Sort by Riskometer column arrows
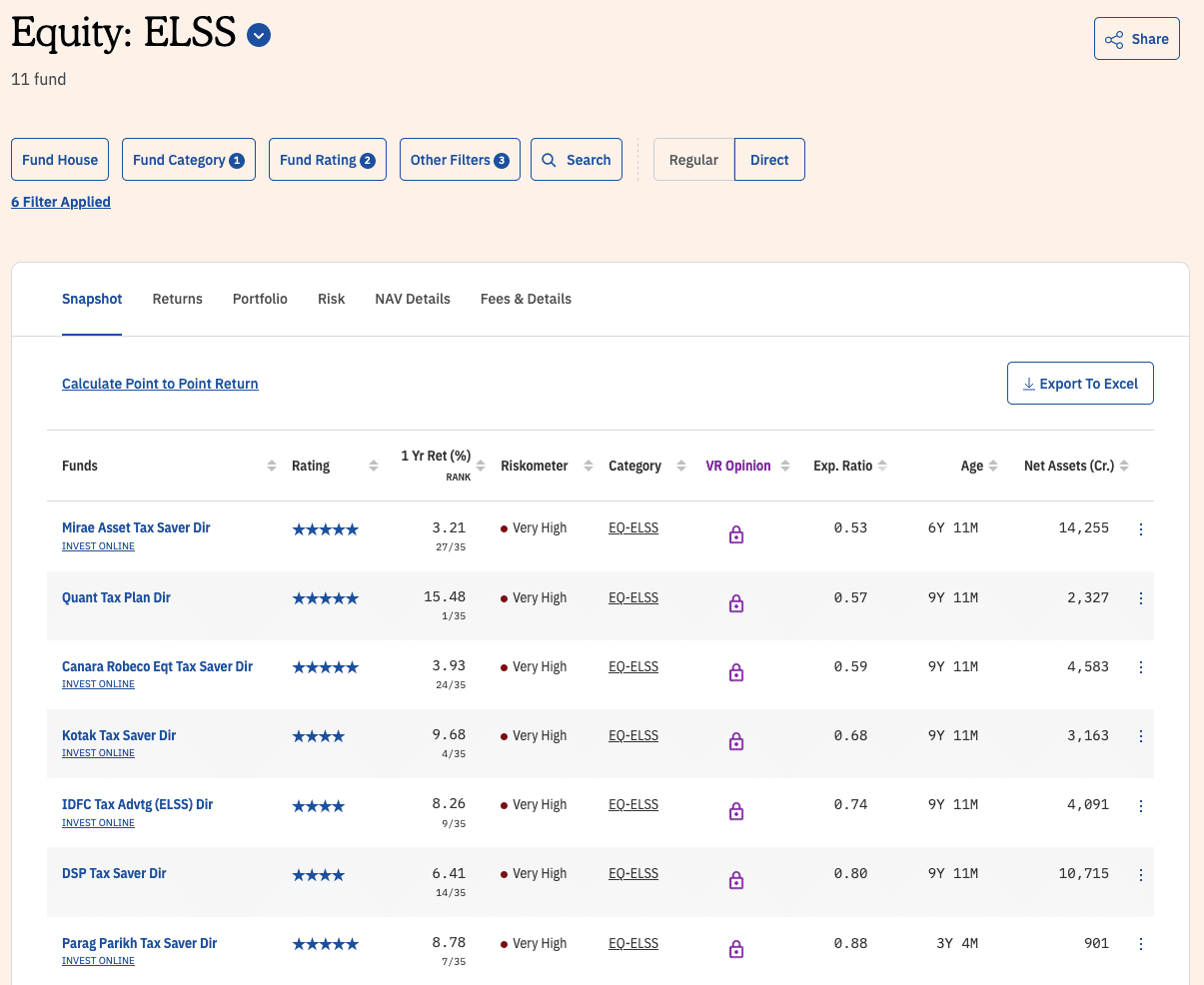The width and height of the screenshot is (1204, 985). (x=588, y=467)
